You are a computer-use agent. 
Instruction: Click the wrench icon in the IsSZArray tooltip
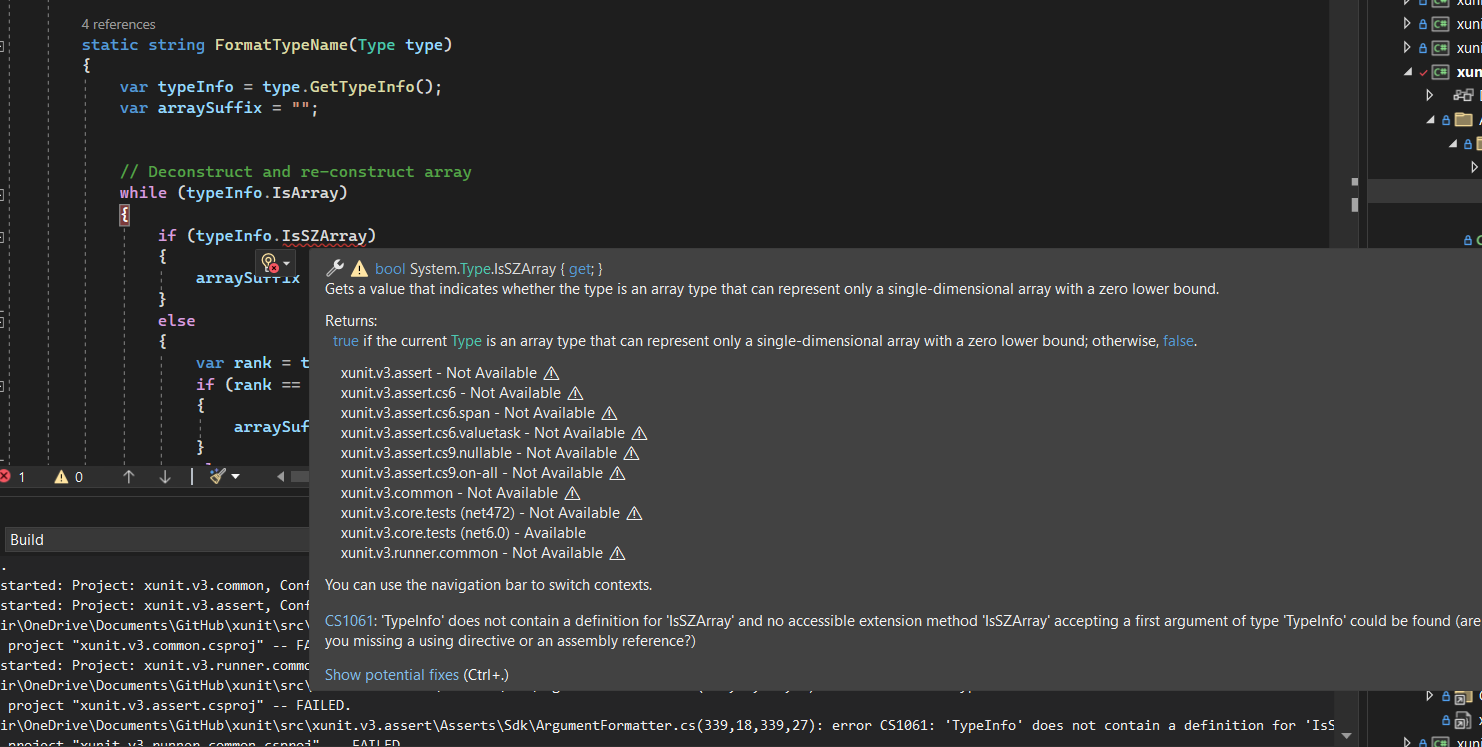[x=333, y=268]
